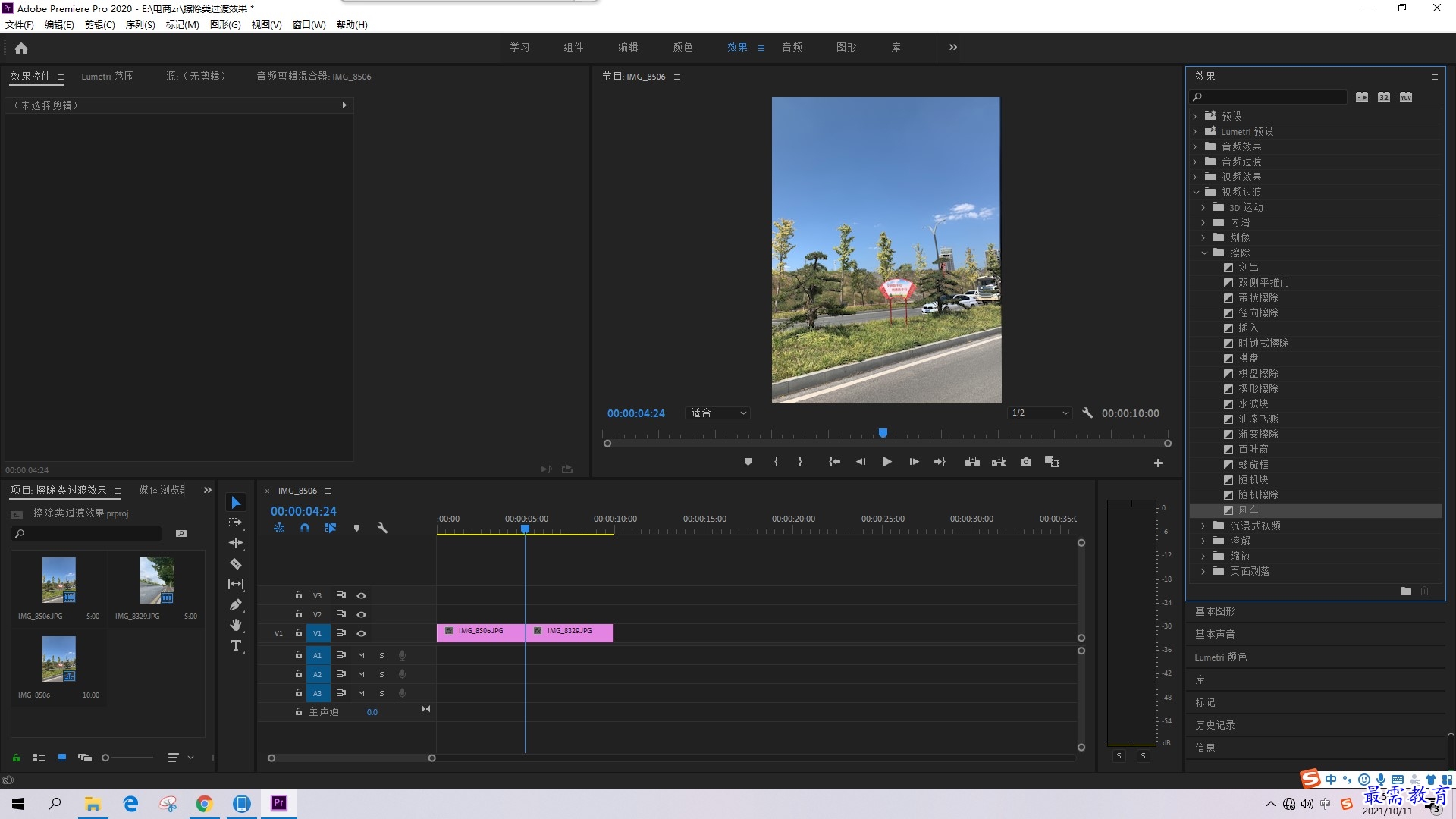Click Mark In bracket button
This screenshot has height=819, width=1456.
pyautogui.click(x=776, y=462)
